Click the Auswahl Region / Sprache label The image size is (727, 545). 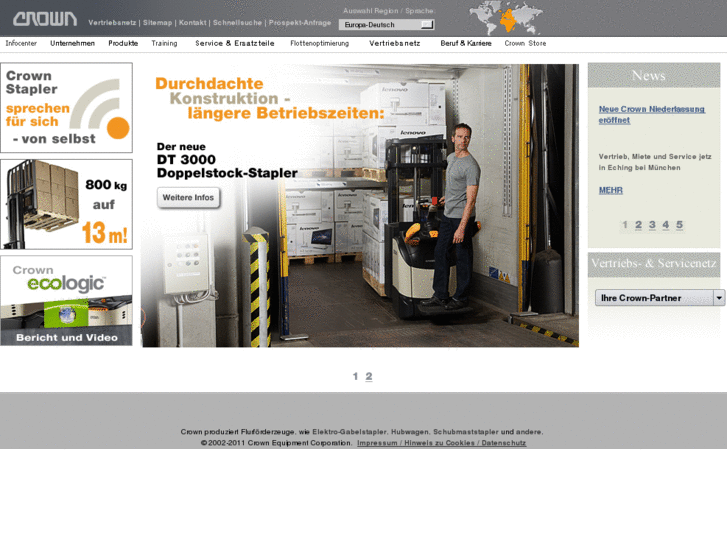point(389,11)
